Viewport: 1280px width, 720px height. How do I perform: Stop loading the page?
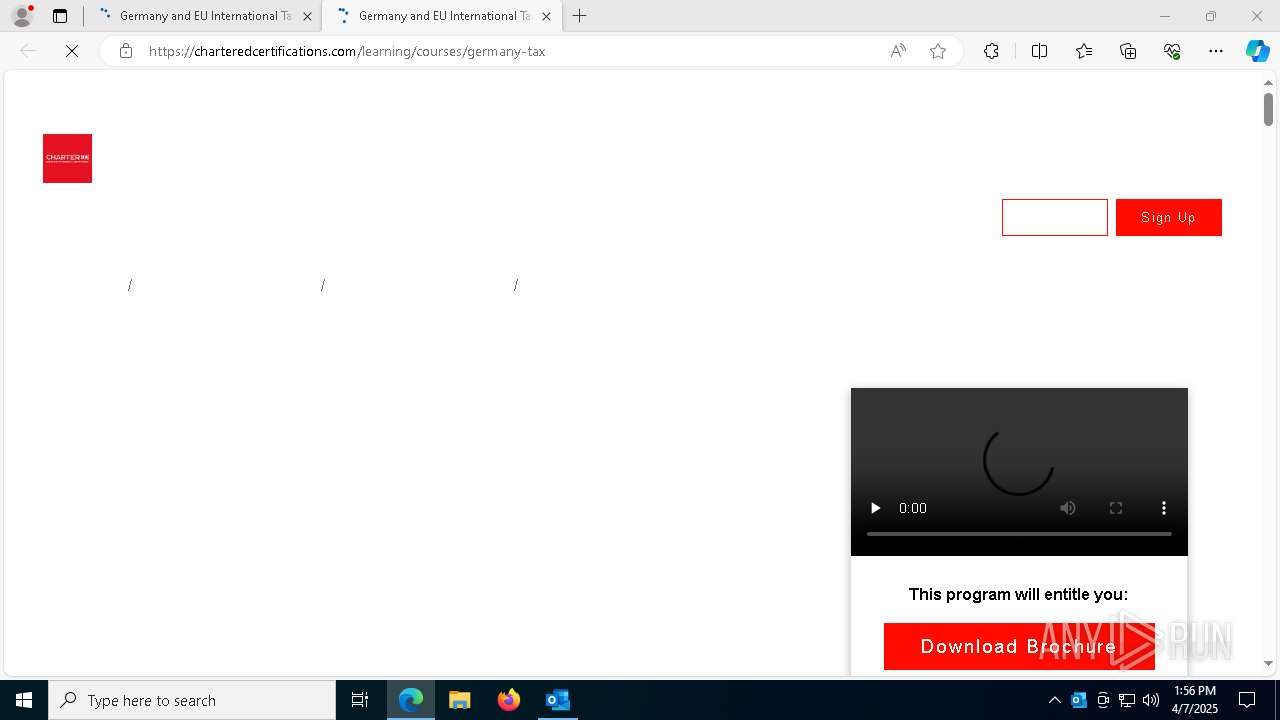coord(72,51)
